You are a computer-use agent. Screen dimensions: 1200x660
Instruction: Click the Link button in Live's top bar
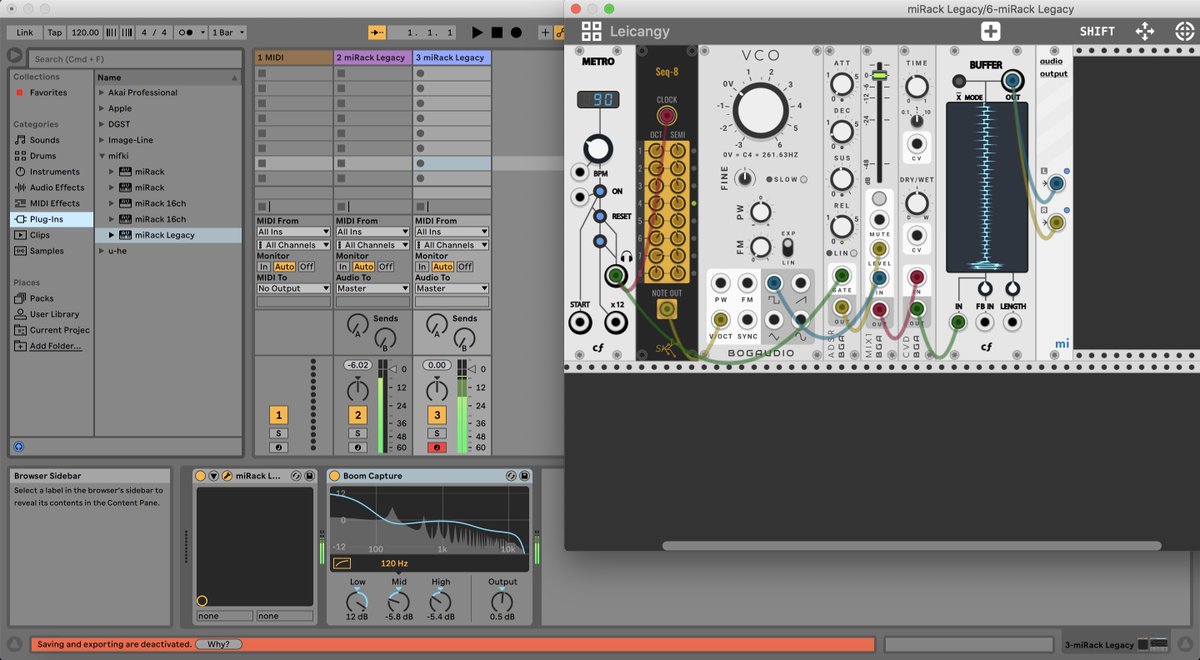(24, 32)
